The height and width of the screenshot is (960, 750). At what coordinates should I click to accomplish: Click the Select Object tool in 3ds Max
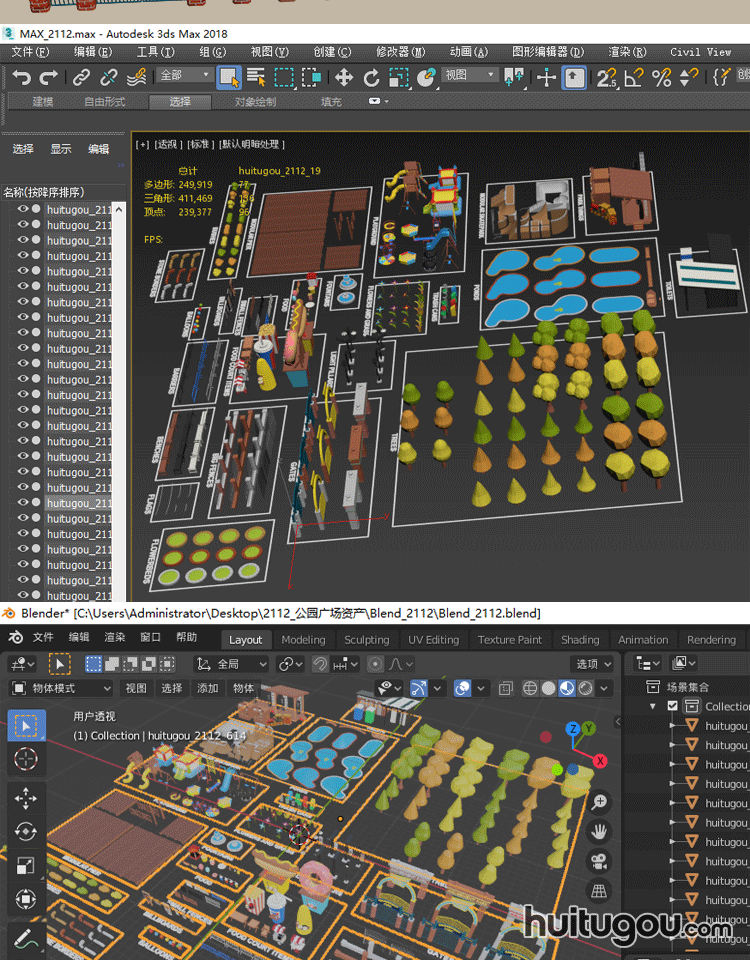point(229,77)
